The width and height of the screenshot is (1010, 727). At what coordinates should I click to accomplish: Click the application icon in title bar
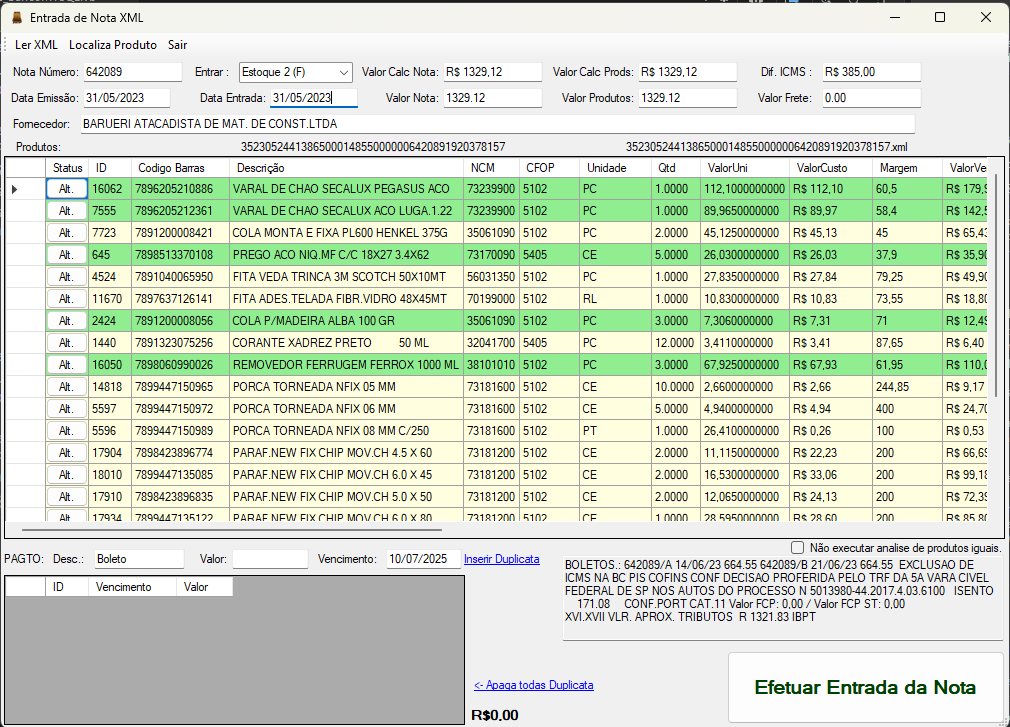(x=15, y=17)
